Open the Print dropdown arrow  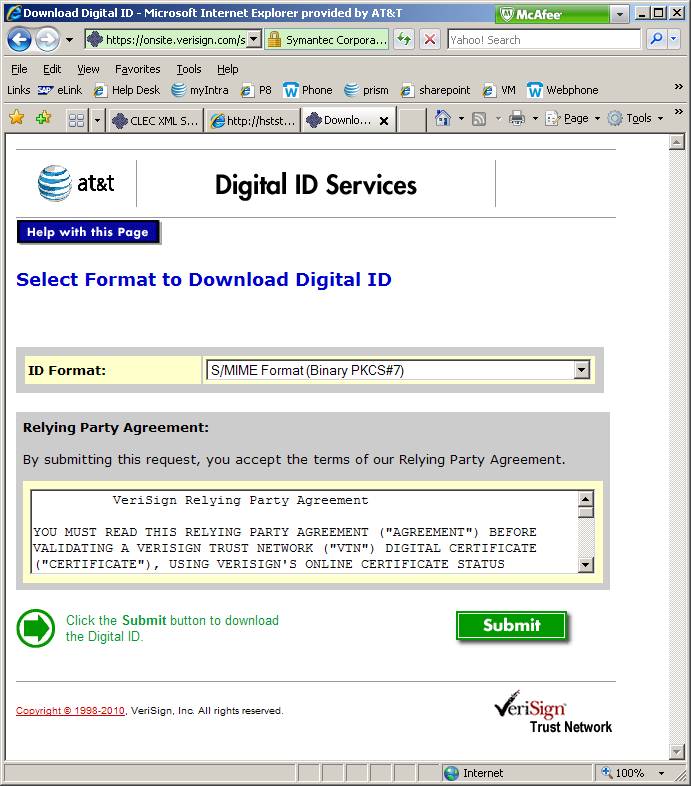[535, 119]
